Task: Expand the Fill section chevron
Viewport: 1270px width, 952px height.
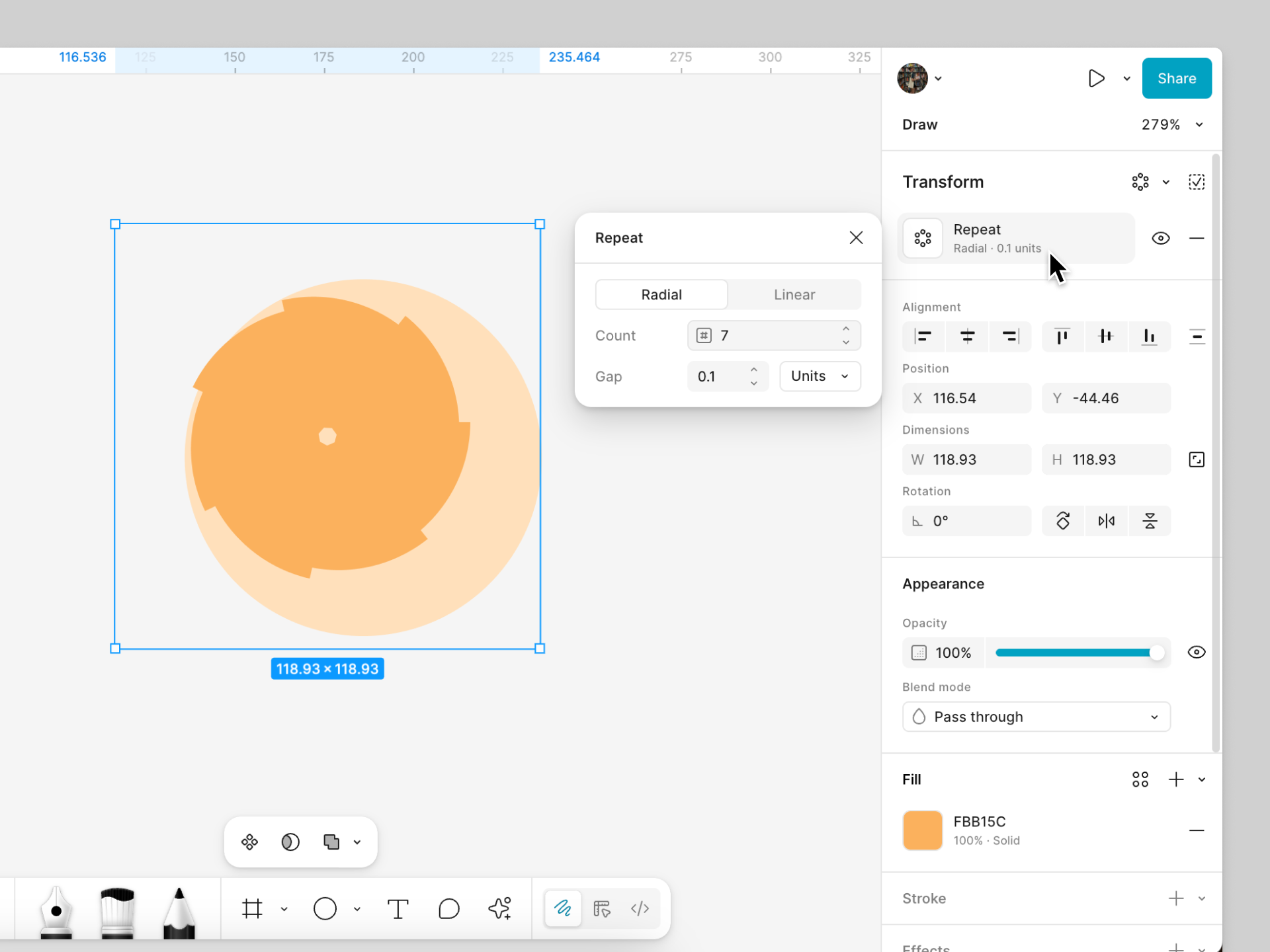Action: tap(1202, 779)
